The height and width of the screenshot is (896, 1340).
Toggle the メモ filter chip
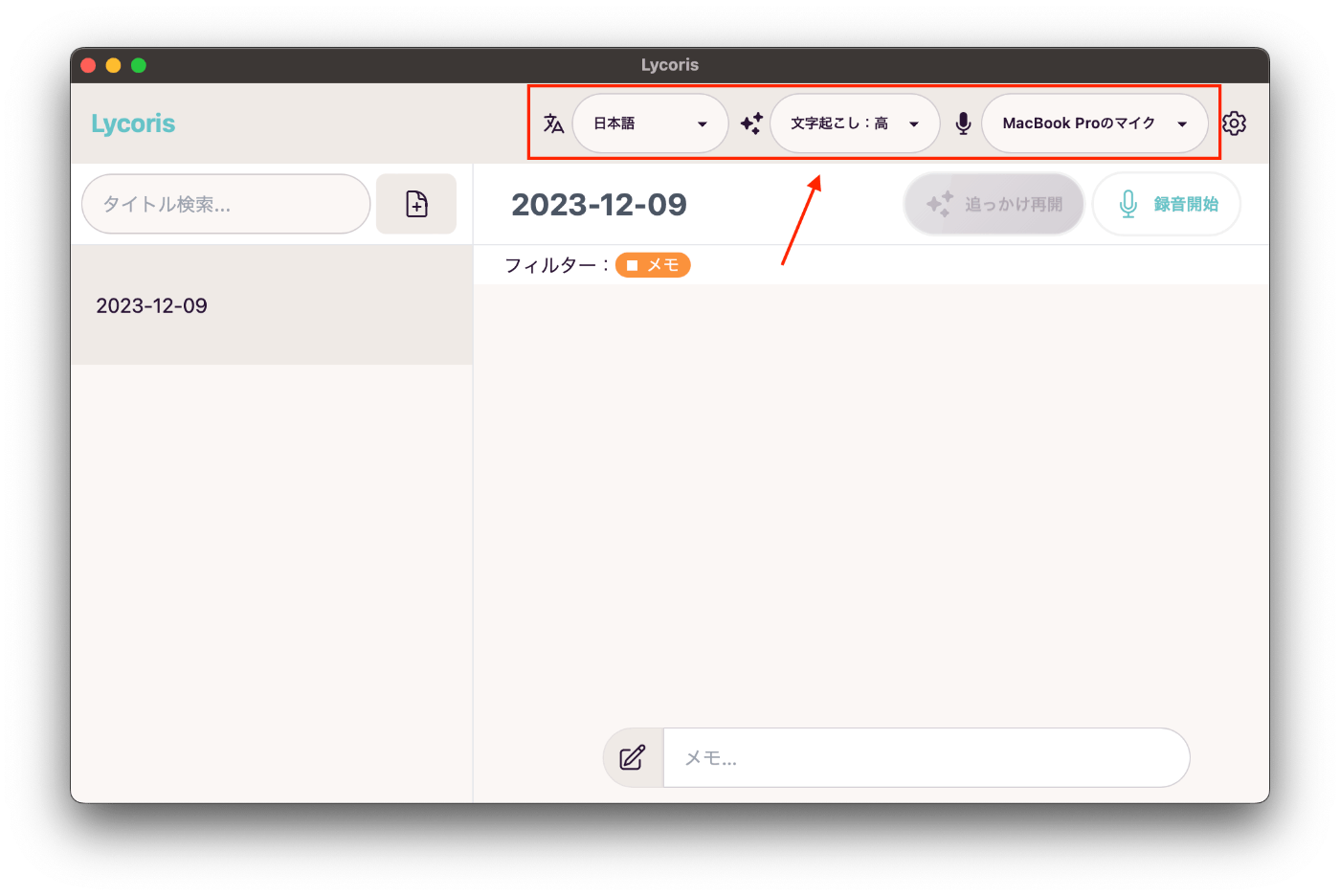click(x=653, y=265)
